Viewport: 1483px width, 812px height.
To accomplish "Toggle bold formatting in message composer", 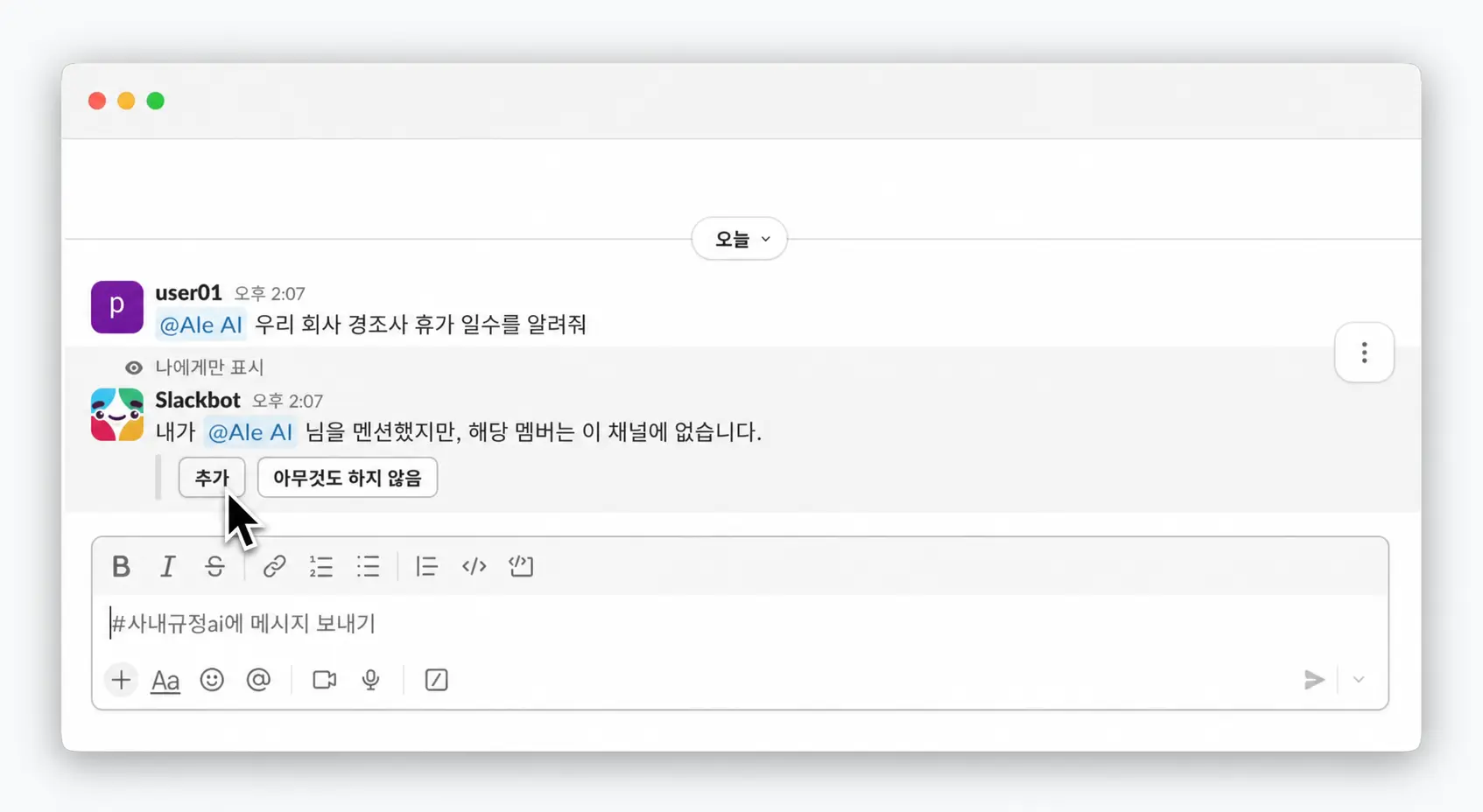I will coord(121,566).
